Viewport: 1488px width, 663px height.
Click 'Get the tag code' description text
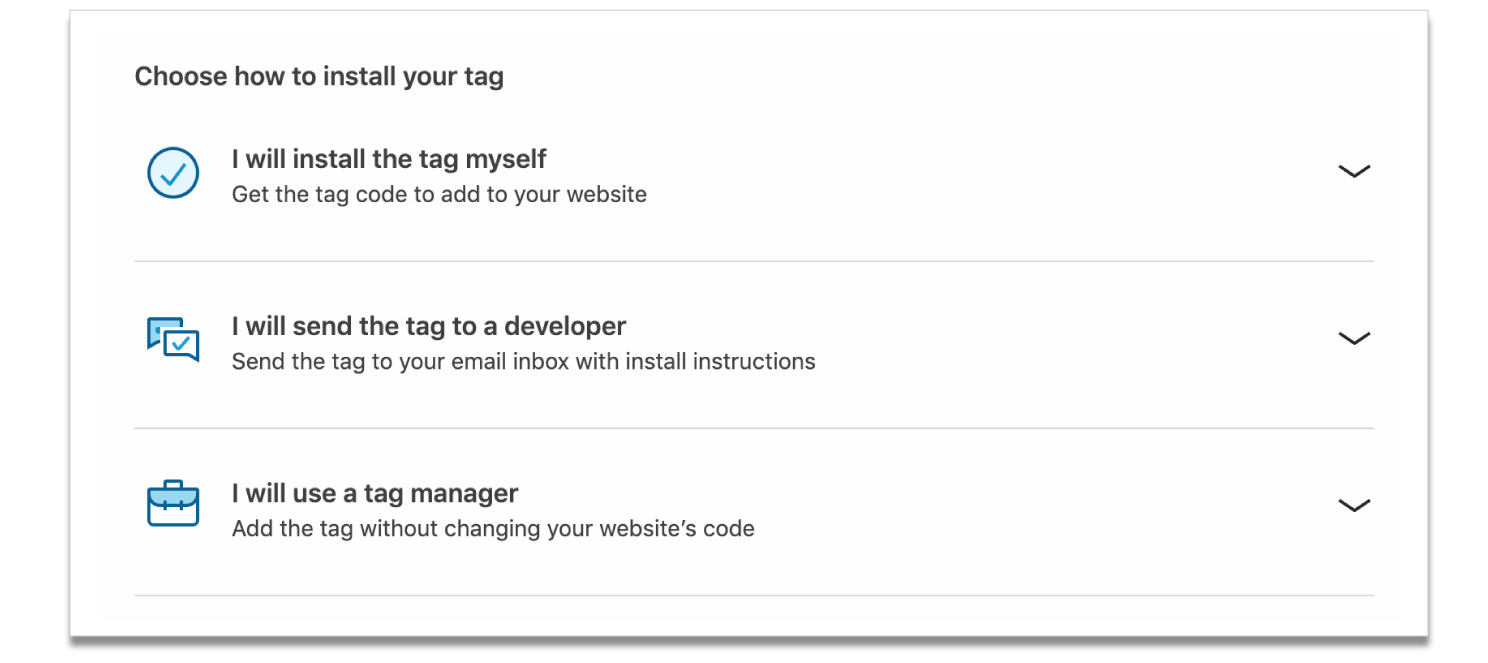pos(439,194)
